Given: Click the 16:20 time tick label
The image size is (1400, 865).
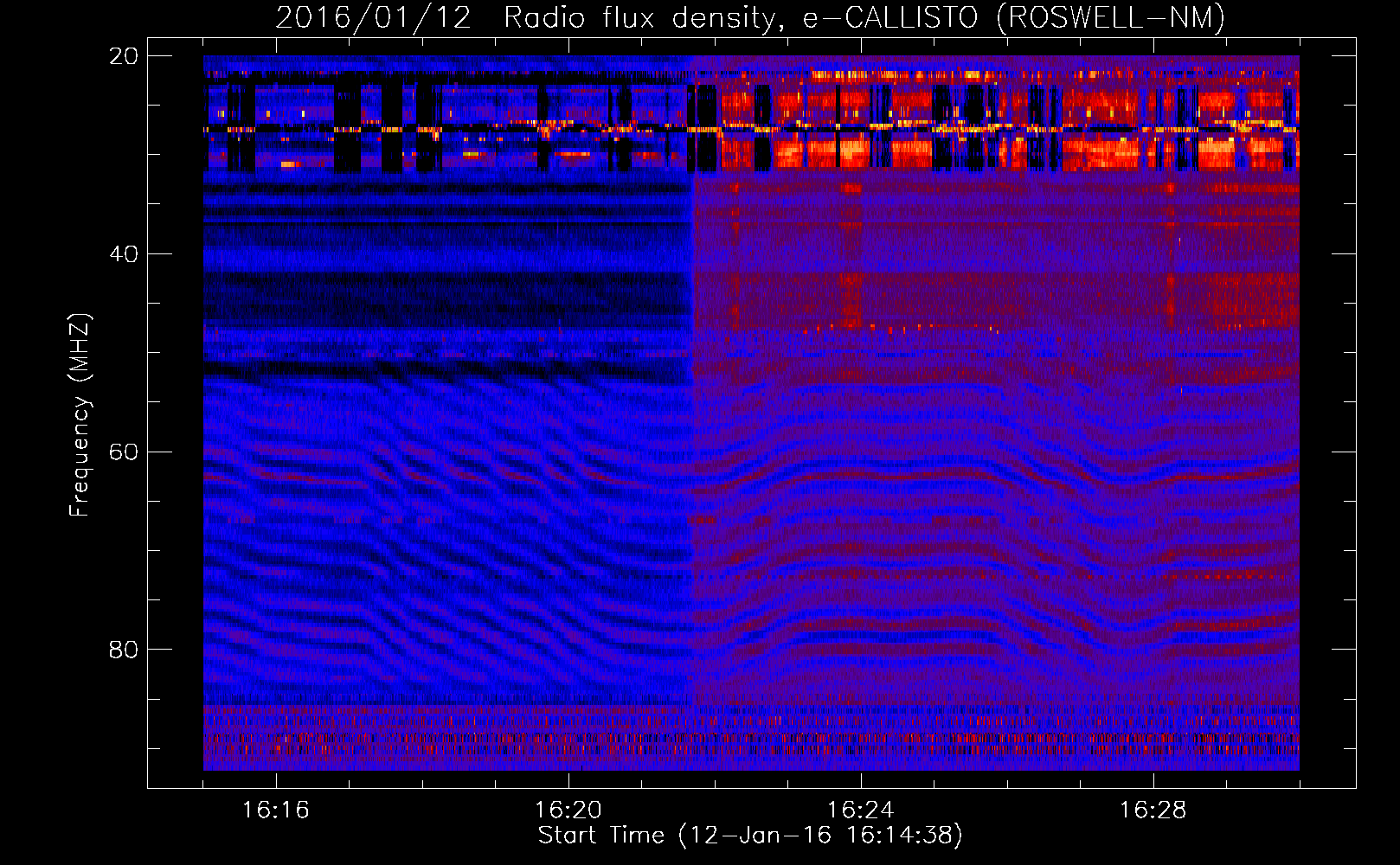Looking at the screenshot, I should (x=568, y=811).
